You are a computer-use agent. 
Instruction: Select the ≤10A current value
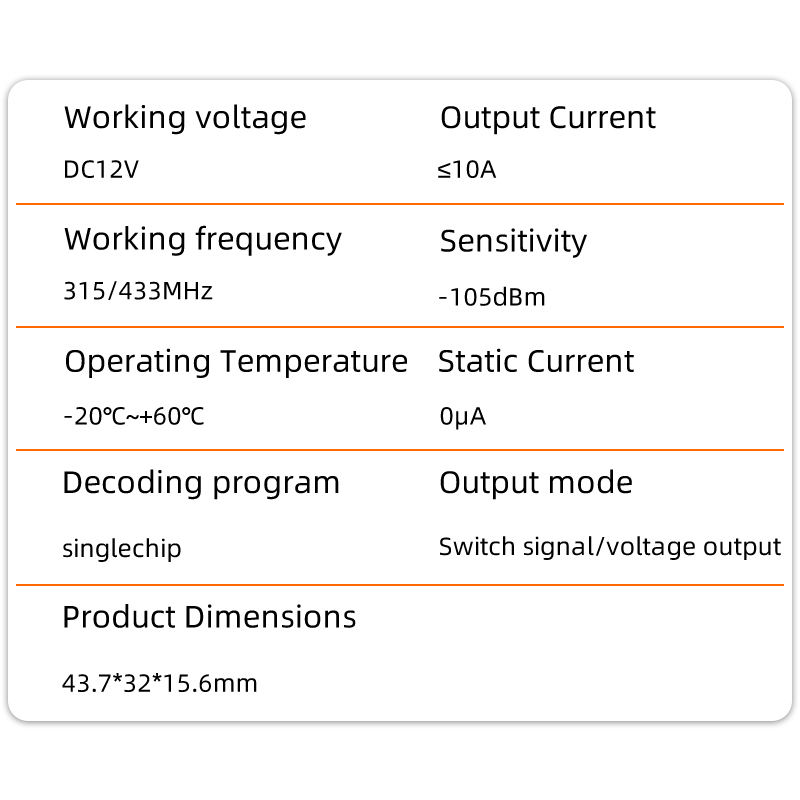[x=467, y=170]
